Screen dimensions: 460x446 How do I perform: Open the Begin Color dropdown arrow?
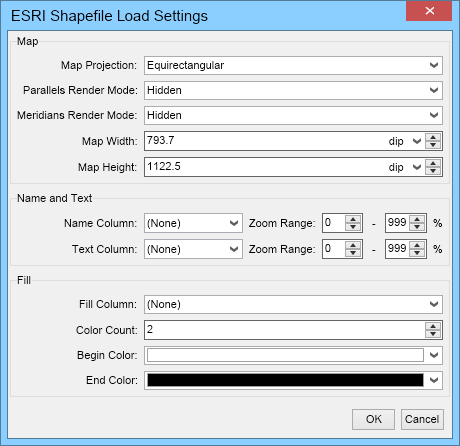pyautogui.click(x=434, y=355)
